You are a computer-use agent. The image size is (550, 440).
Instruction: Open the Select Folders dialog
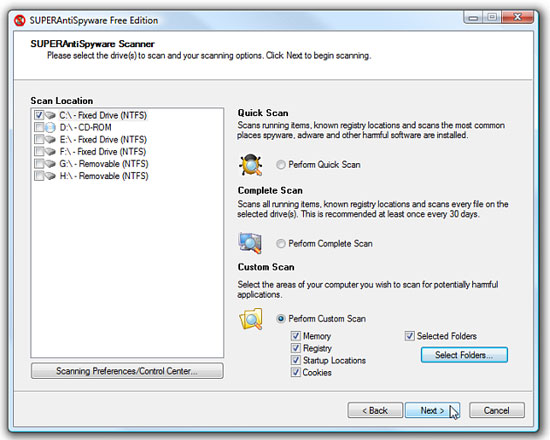pos(464,355)
